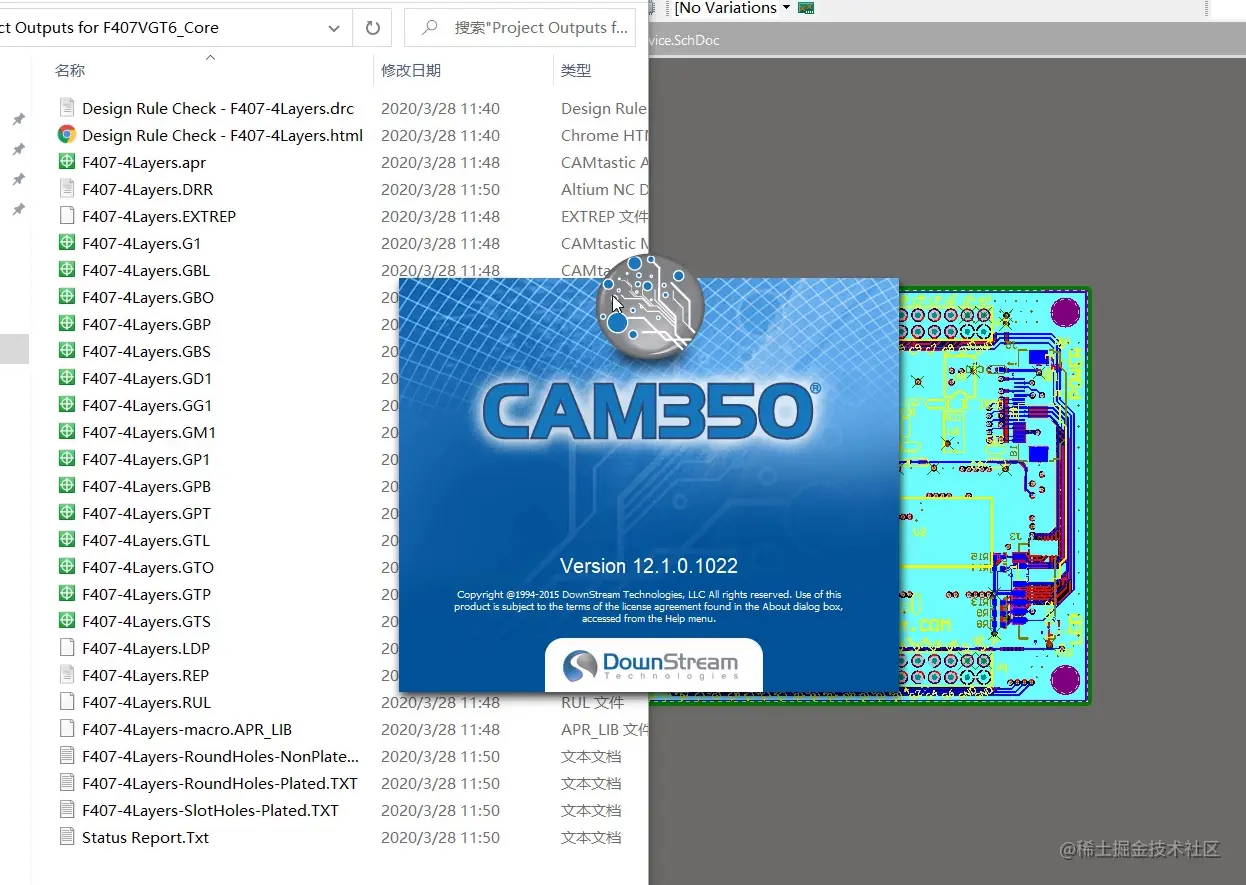Click the CAMtastic icon beside F407-4Layers.GBP
Viewport: 1246px width, 885px height.
[67, 324]
